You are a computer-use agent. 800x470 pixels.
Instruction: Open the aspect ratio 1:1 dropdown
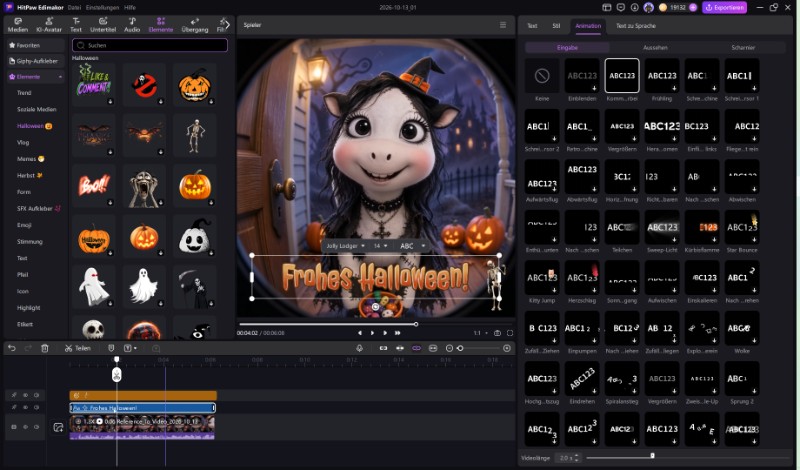(480, 333)
